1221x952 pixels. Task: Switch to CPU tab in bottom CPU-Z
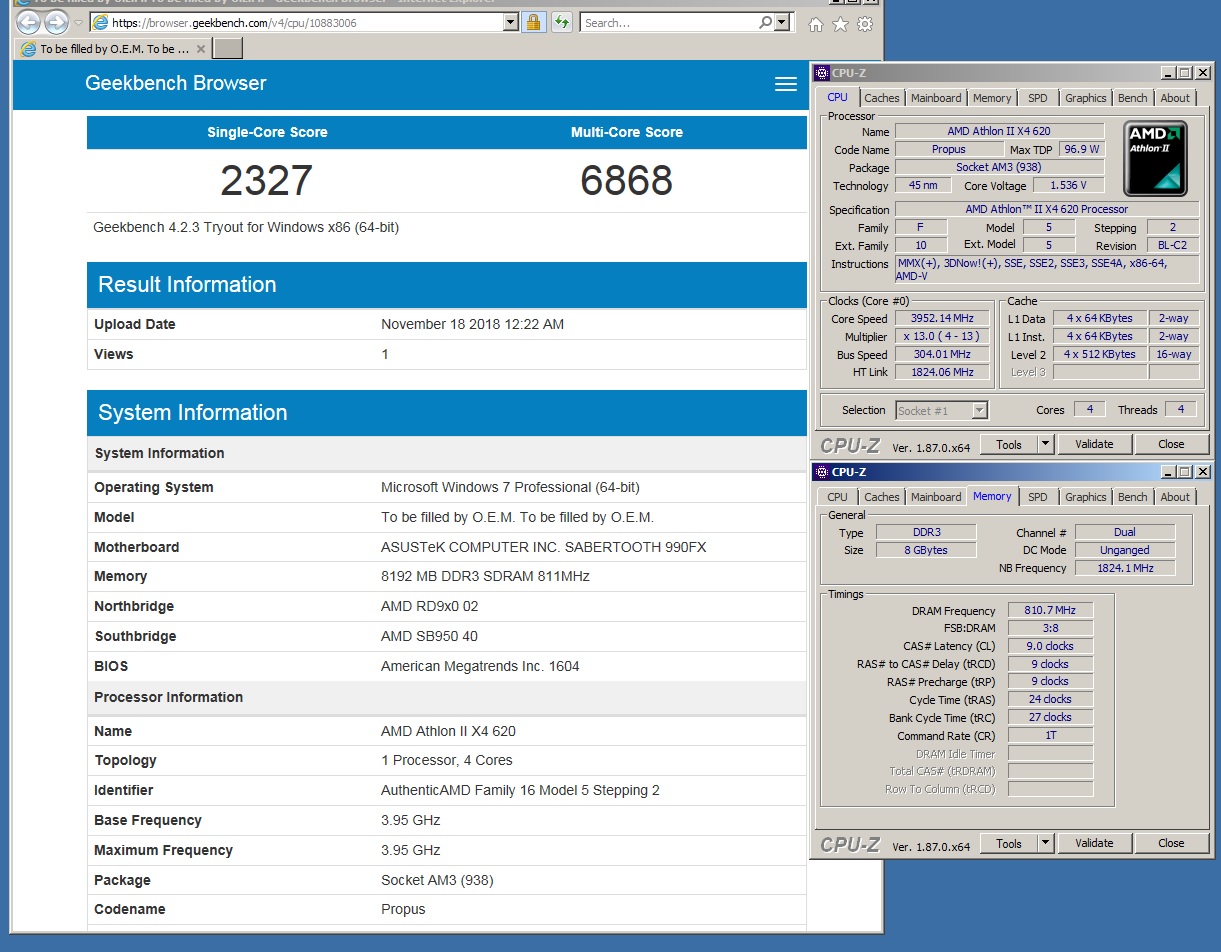(x=838, y=497)
